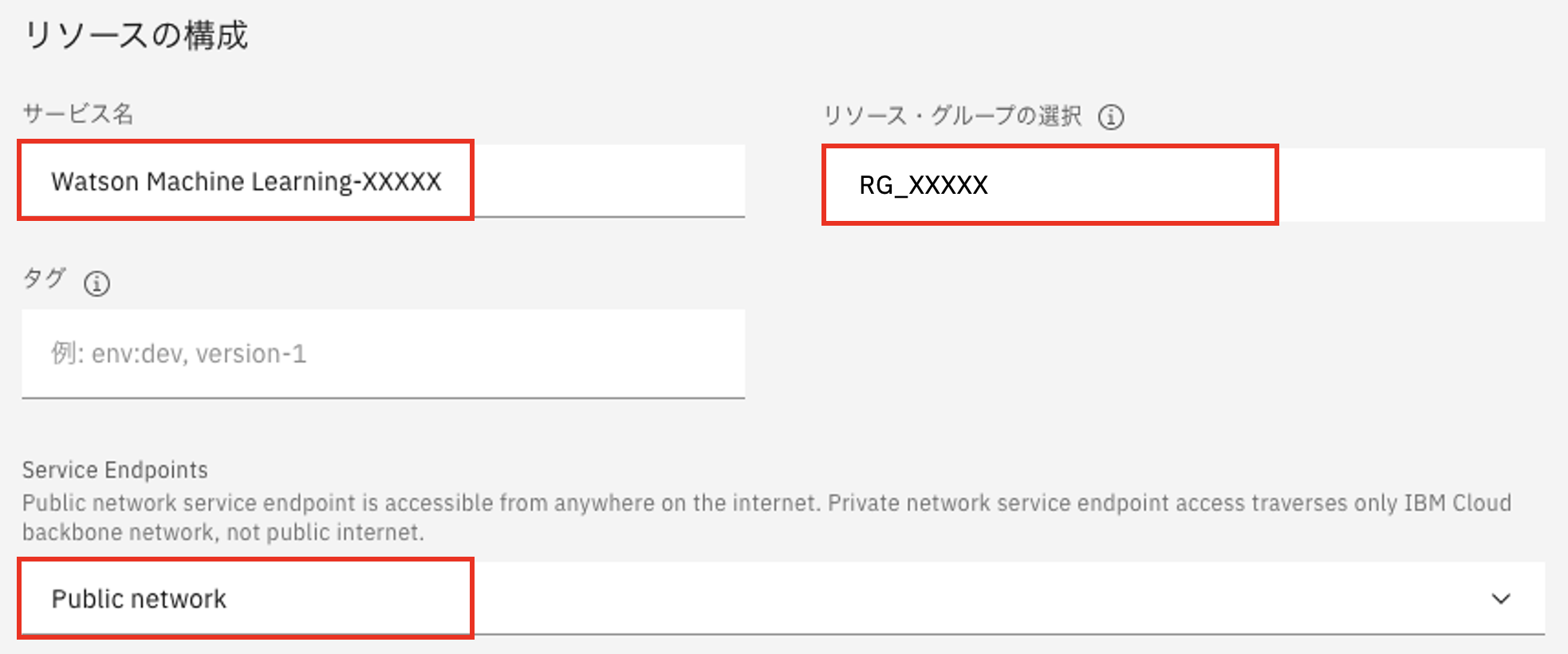Click the Service Endpoints label

coord(115,470)
